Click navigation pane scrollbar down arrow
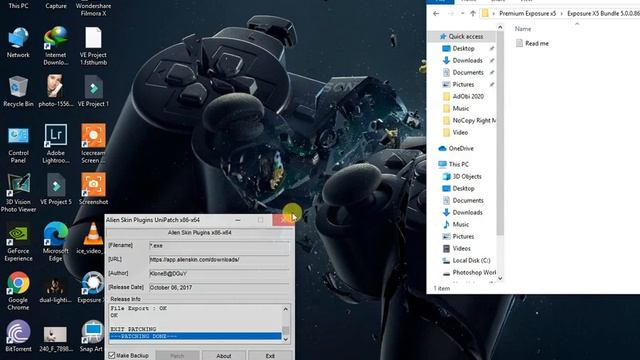Image resolution: width=640 pixels, height=360 pixels. [x=500, y=278]
